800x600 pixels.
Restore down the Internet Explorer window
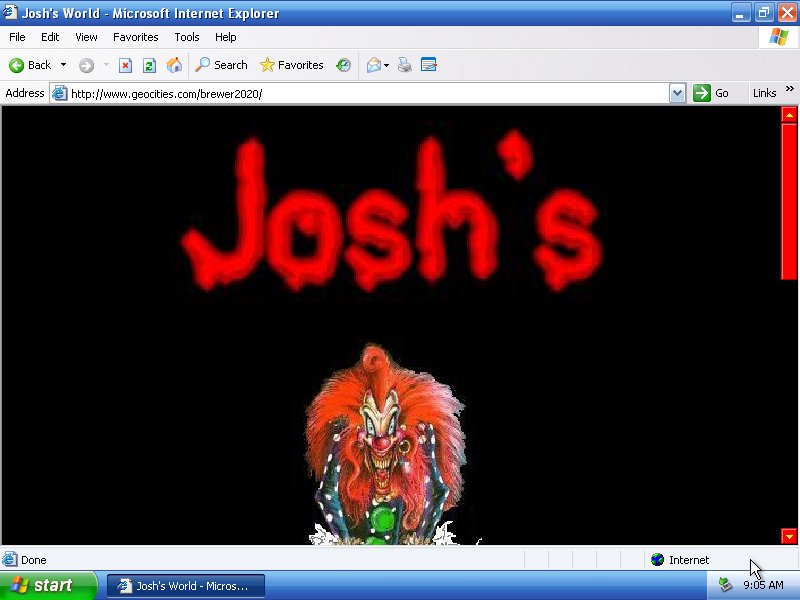764,13
